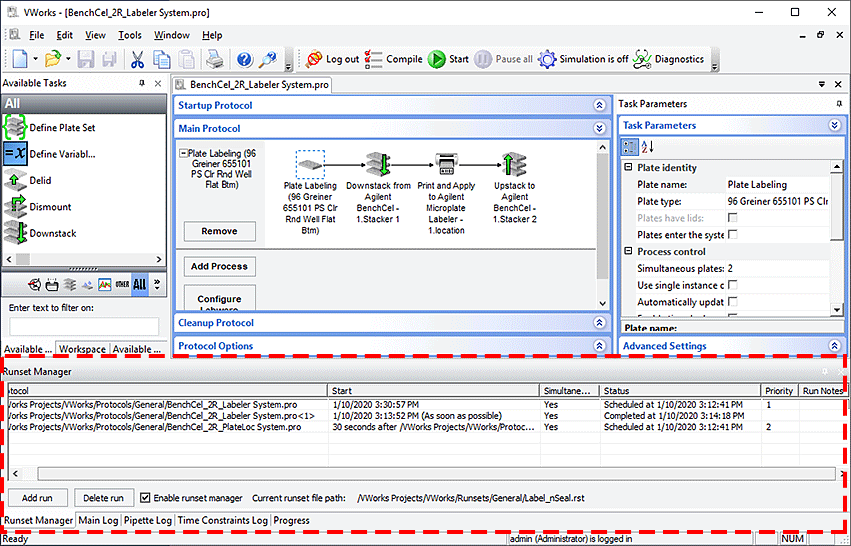Select the Downstack task in Available Tasks
Viewport: 851px width, 546px height.
pos(40,233)
